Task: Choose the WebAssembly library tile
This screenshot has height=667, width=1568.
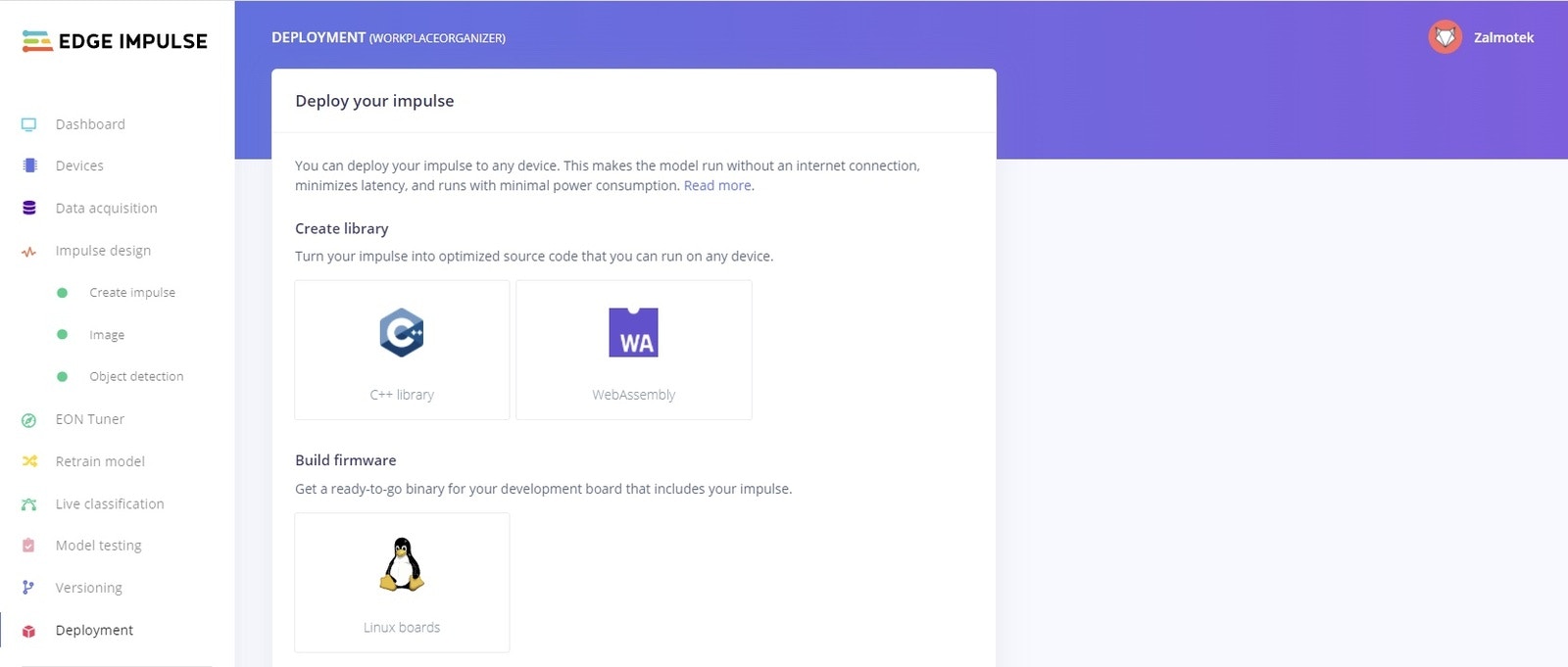Action: pos(634,350)
